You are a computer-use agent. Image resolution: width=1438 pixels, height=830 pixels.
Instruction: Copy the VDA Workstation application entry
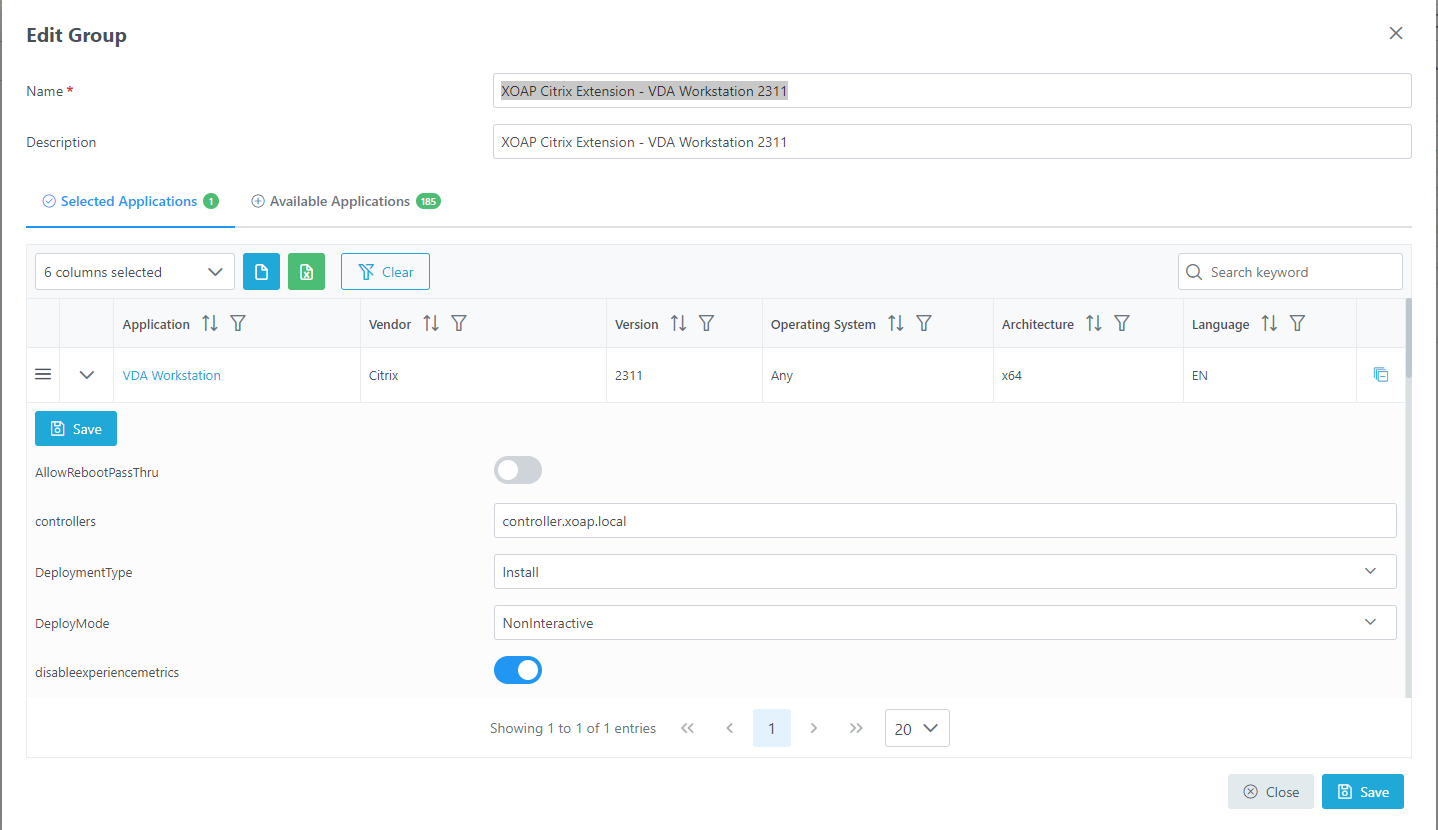[1381, 374]
